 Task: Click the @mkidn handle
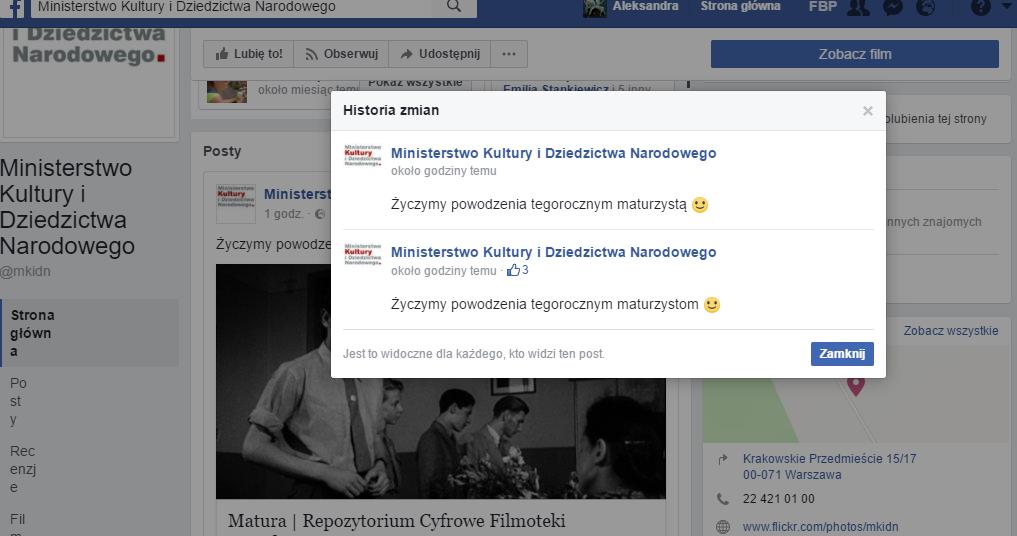tap(25, 271)
